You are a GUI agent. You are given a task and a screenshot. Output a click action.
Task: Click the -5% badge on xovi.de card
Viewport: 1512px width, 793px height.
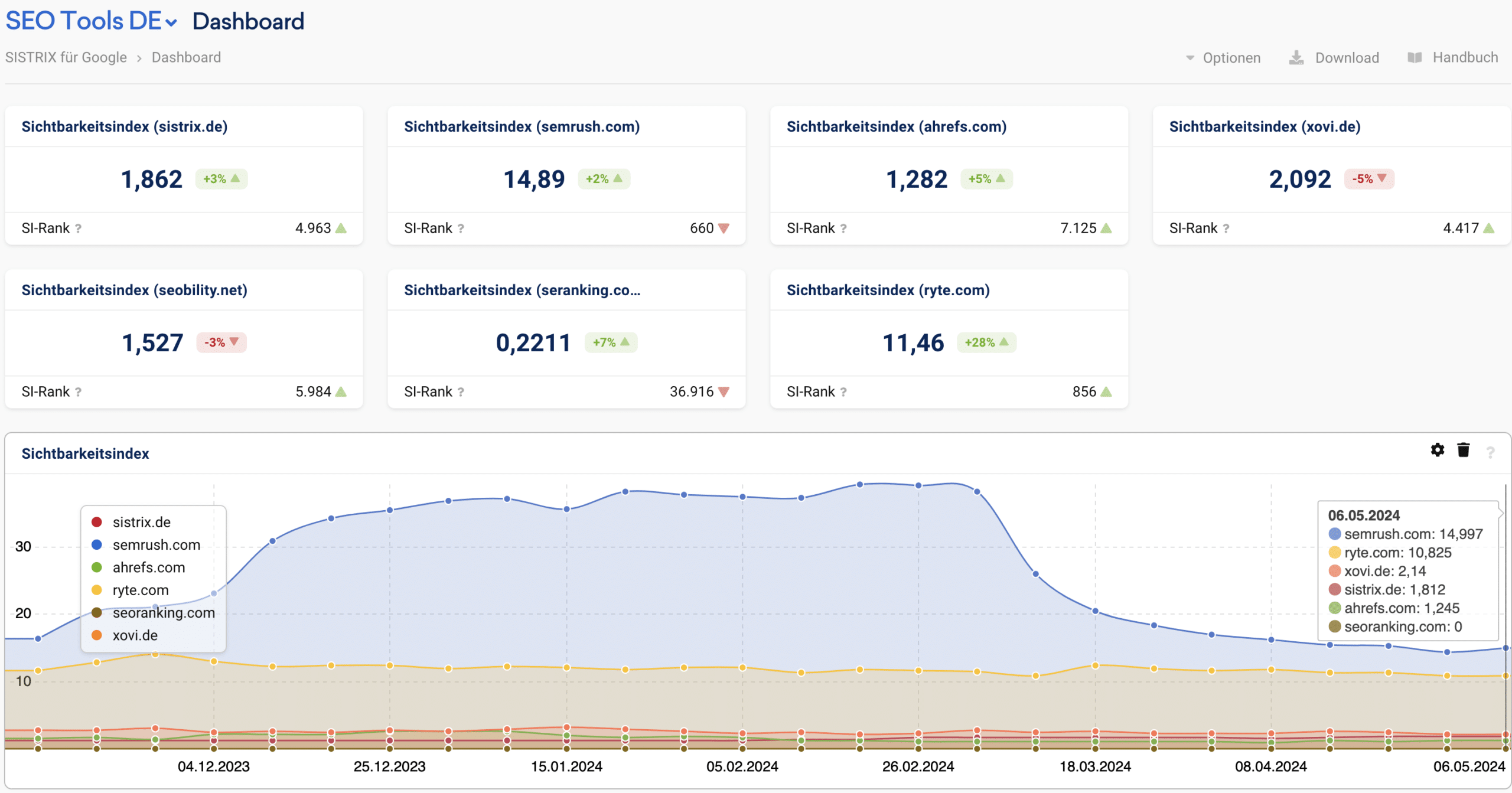(1369, 179)
